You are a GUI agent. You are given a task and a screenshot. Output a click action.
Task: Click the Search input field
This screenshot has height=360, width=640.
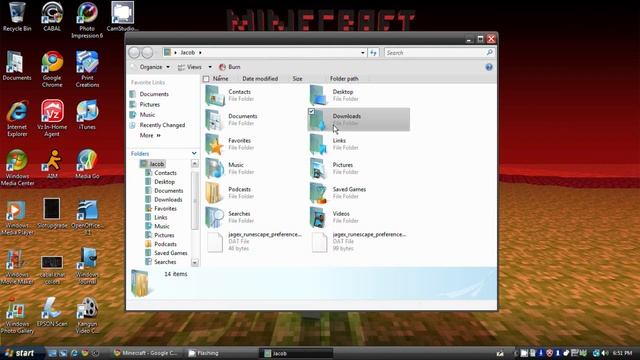[x=435, y=53]
